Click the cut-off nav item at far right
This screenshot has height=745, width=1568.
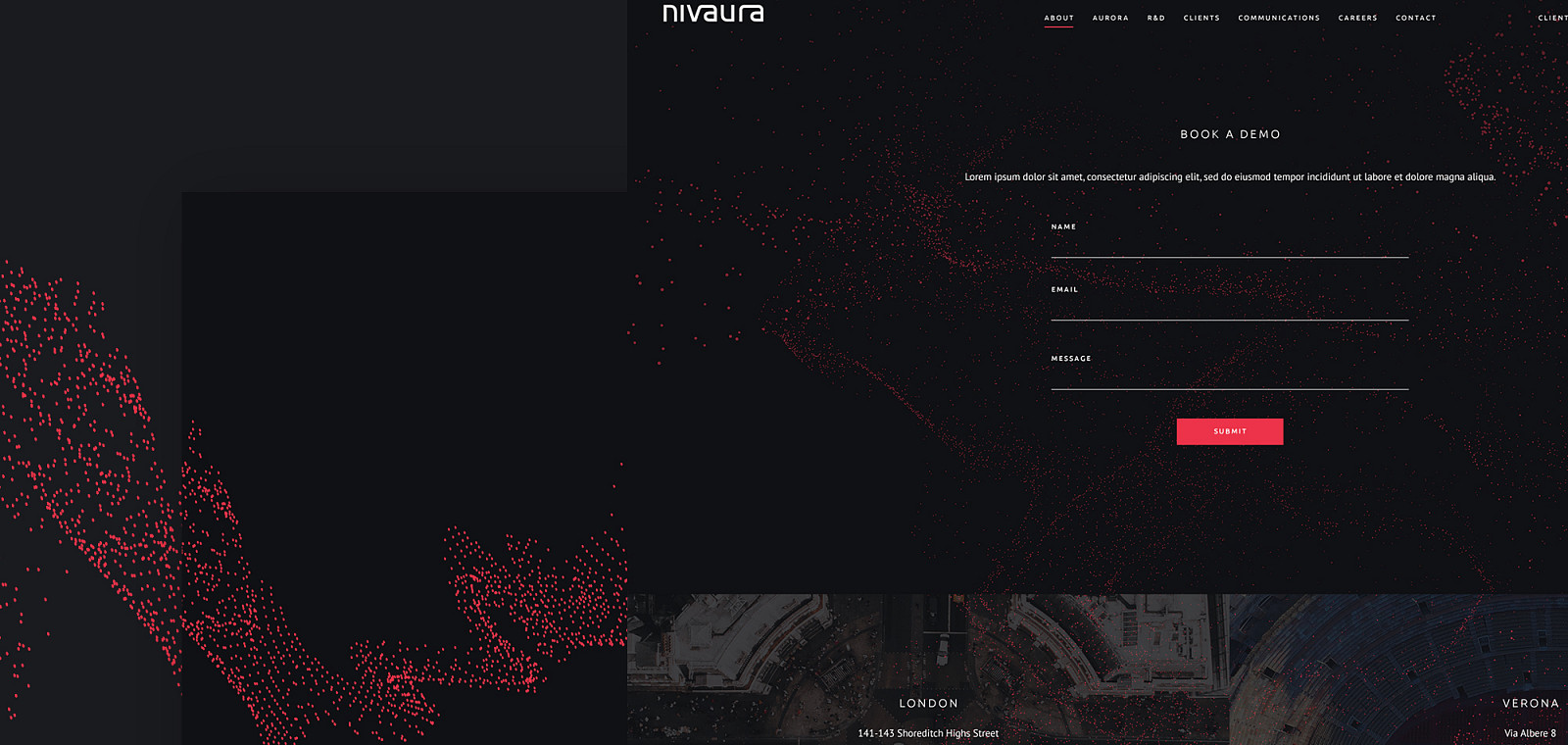coord(1552,18)
